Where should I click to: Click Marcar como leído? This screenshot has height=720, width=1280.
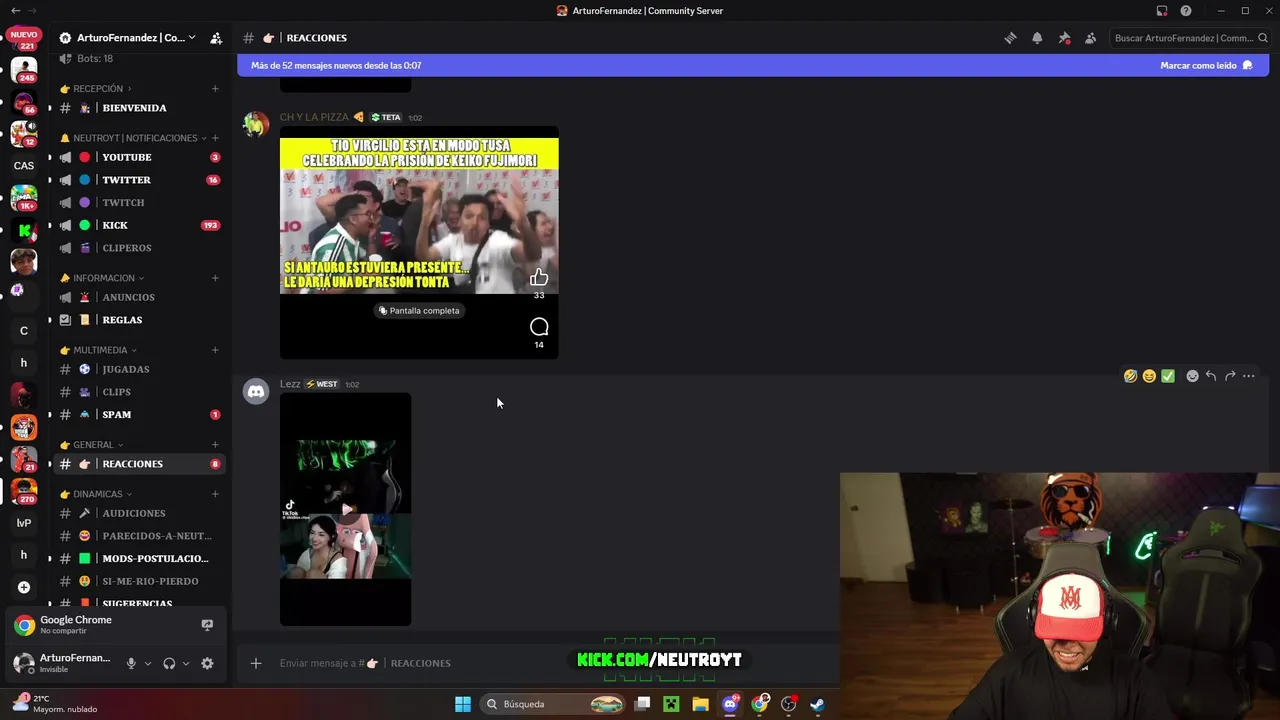point(1206,65)
